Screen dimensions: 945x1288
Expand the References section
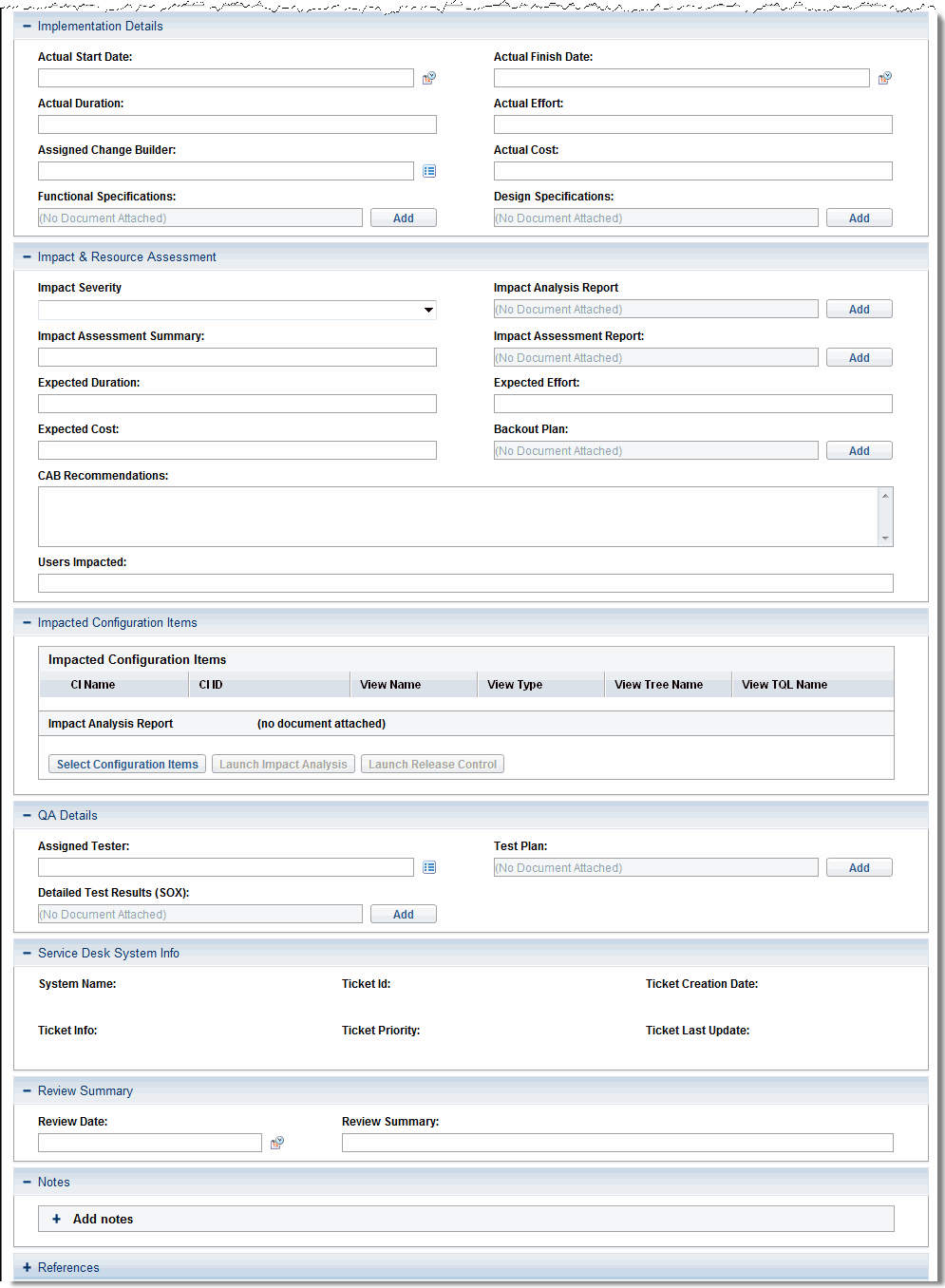click(x=26, y=1267)
